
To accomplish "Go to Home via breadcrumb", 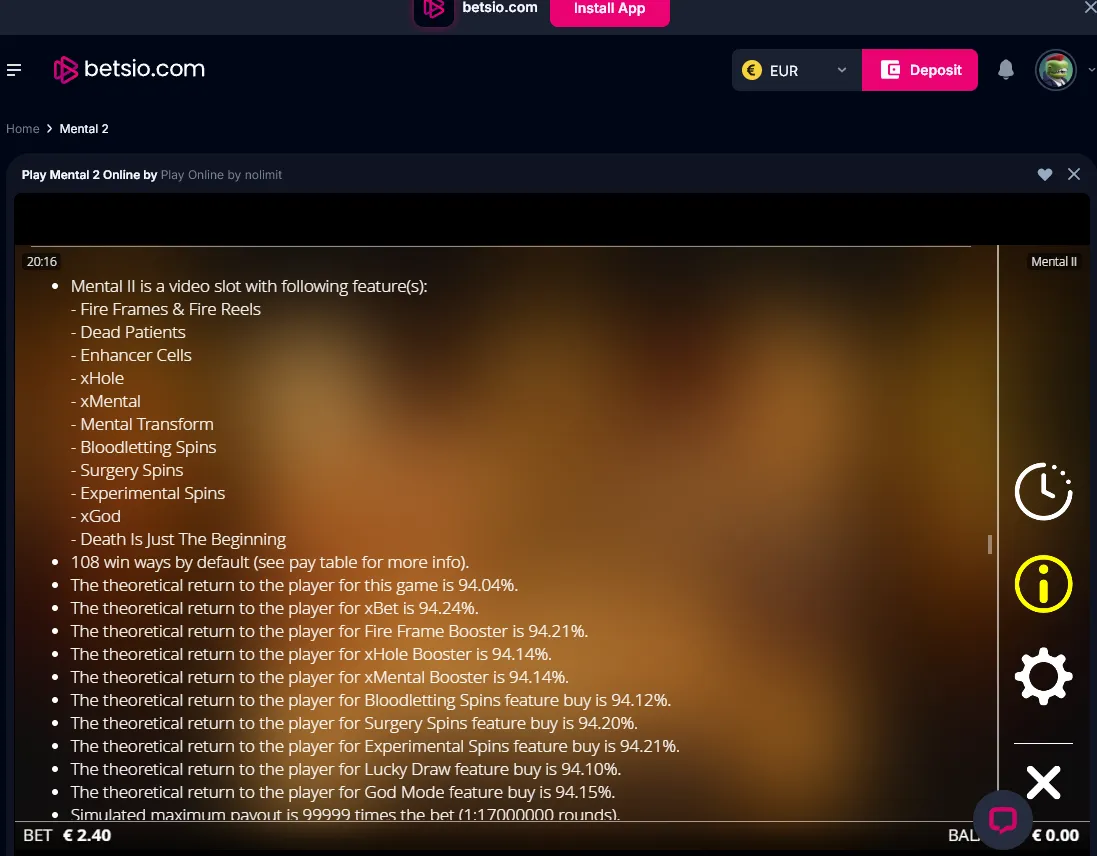I will (22, 129).
